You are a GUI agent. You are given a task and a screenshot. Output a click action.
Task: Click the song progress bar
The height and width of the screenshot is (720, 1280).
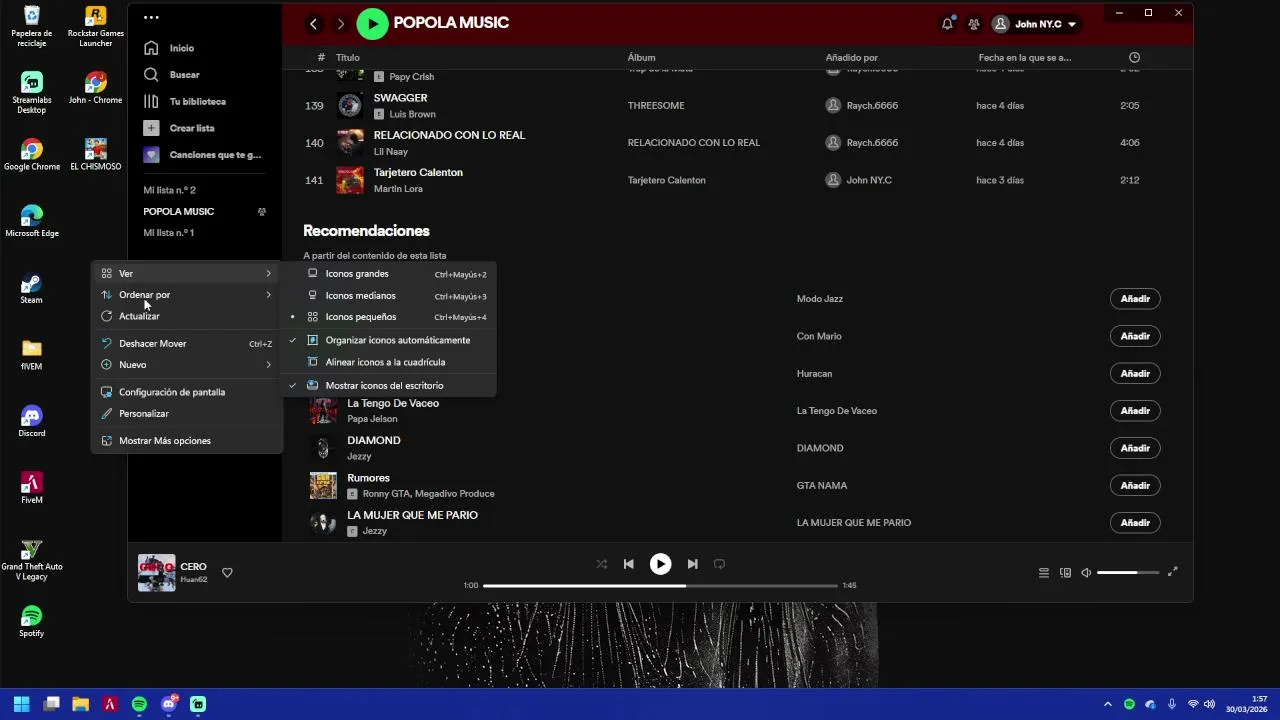click(660, 585)
